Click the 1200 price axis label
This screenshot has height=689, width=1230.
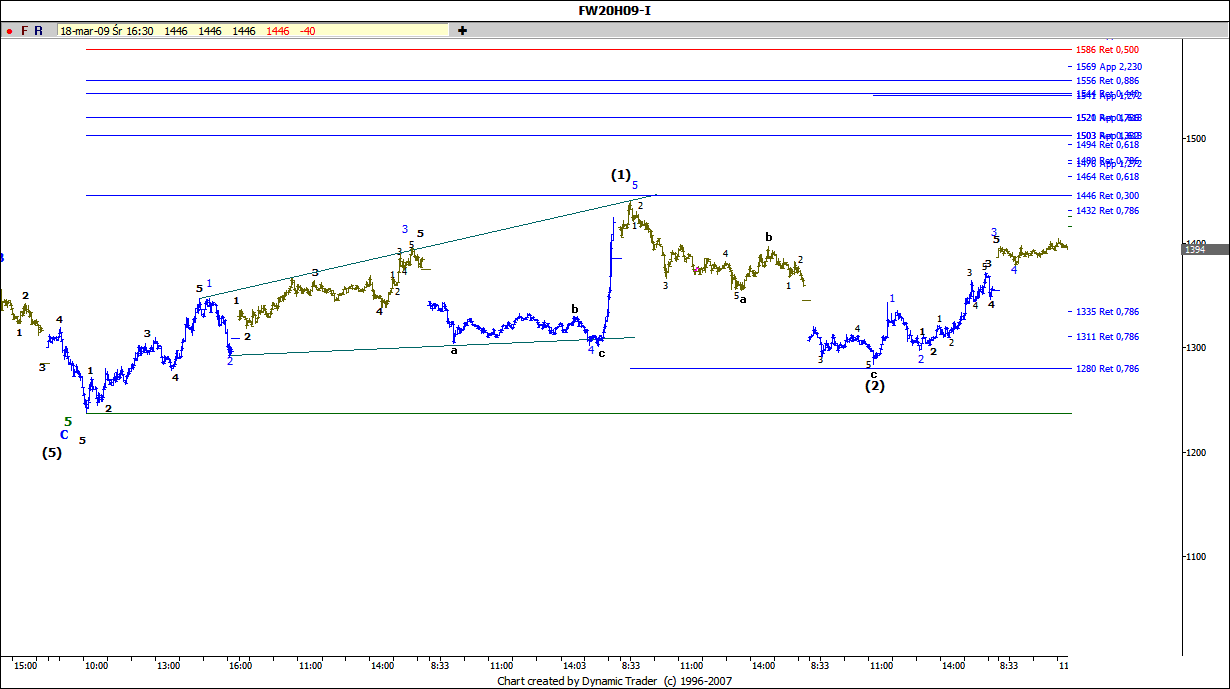(1195, 452)
